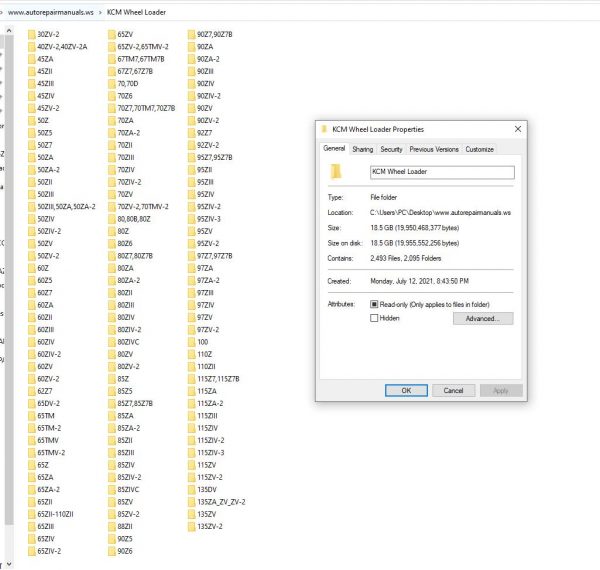Click the folder name field in Properties
This screenshot has width=600, height=570.
point(442,172)
